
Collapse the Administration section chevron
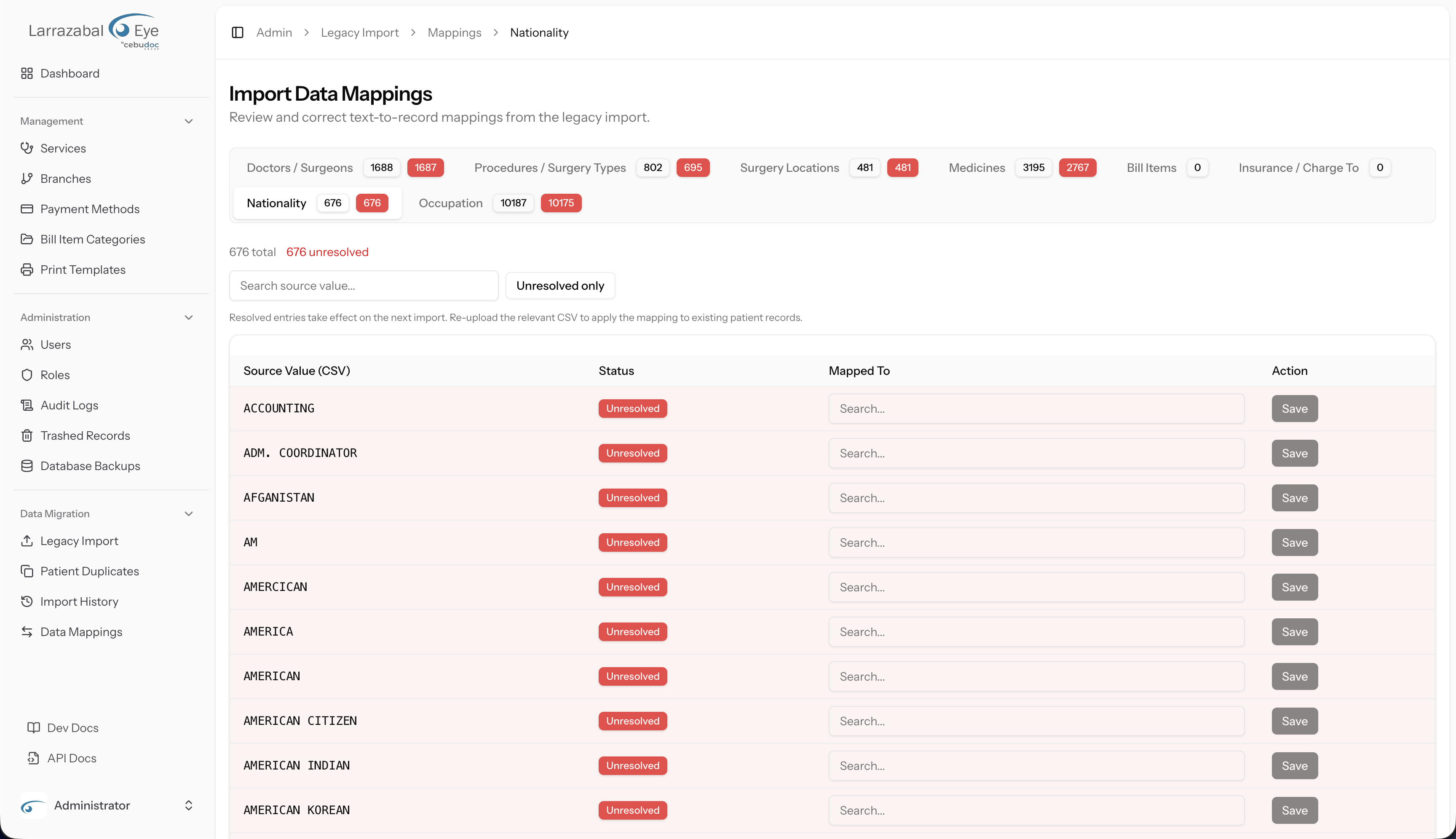click(188, 318)
